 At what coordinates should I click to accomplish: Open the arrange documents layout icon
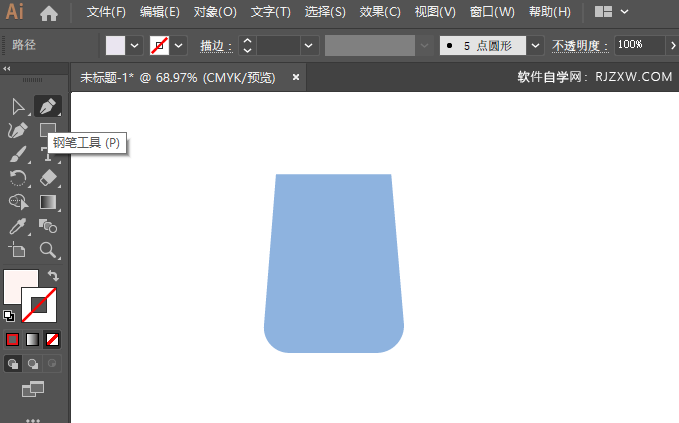pyautogui.click(x=603, y=12)
